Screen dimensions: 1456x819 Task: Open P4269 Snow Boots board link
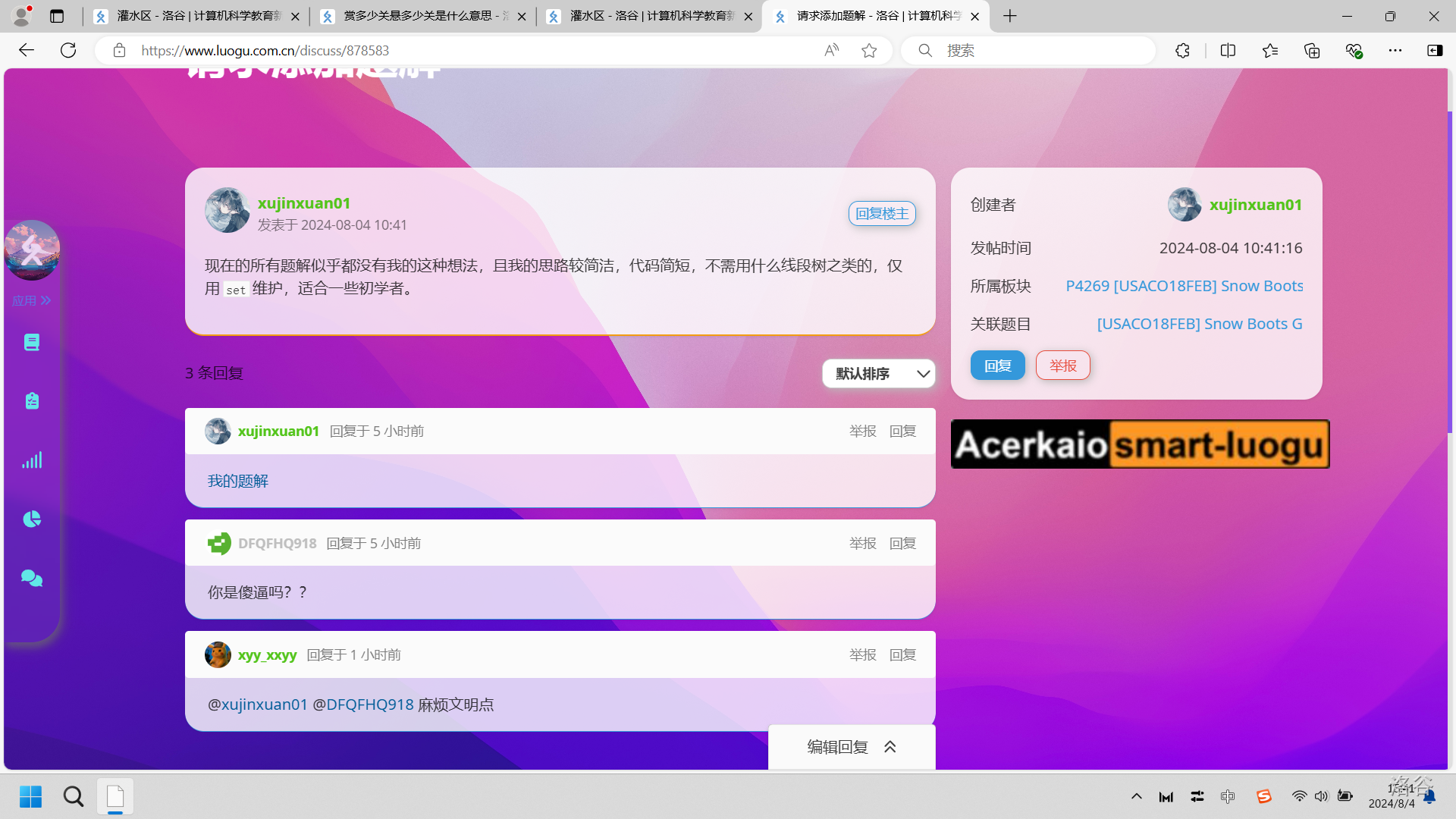[x=1184, y=286]
